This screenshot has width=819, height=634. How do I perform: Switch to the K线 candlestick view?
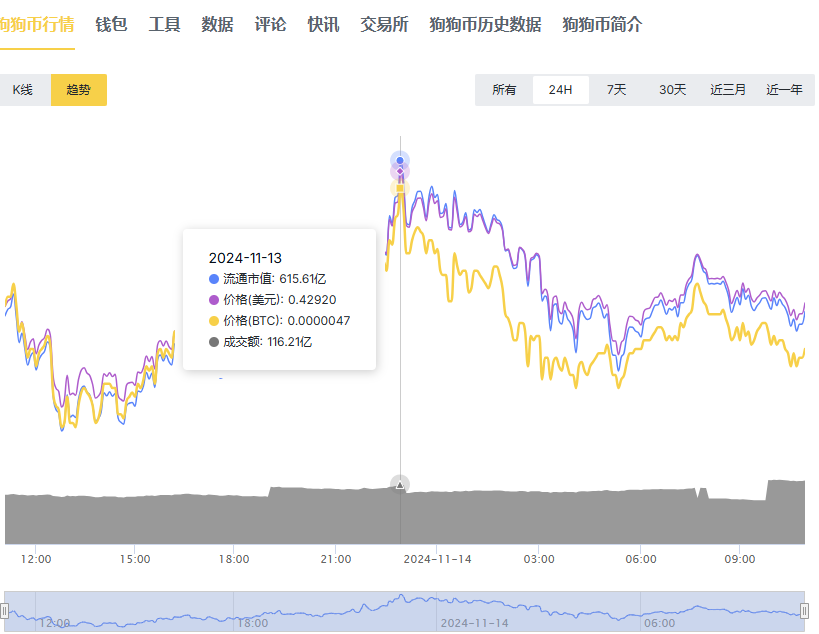pyautogui.click(x=24, y=89)
